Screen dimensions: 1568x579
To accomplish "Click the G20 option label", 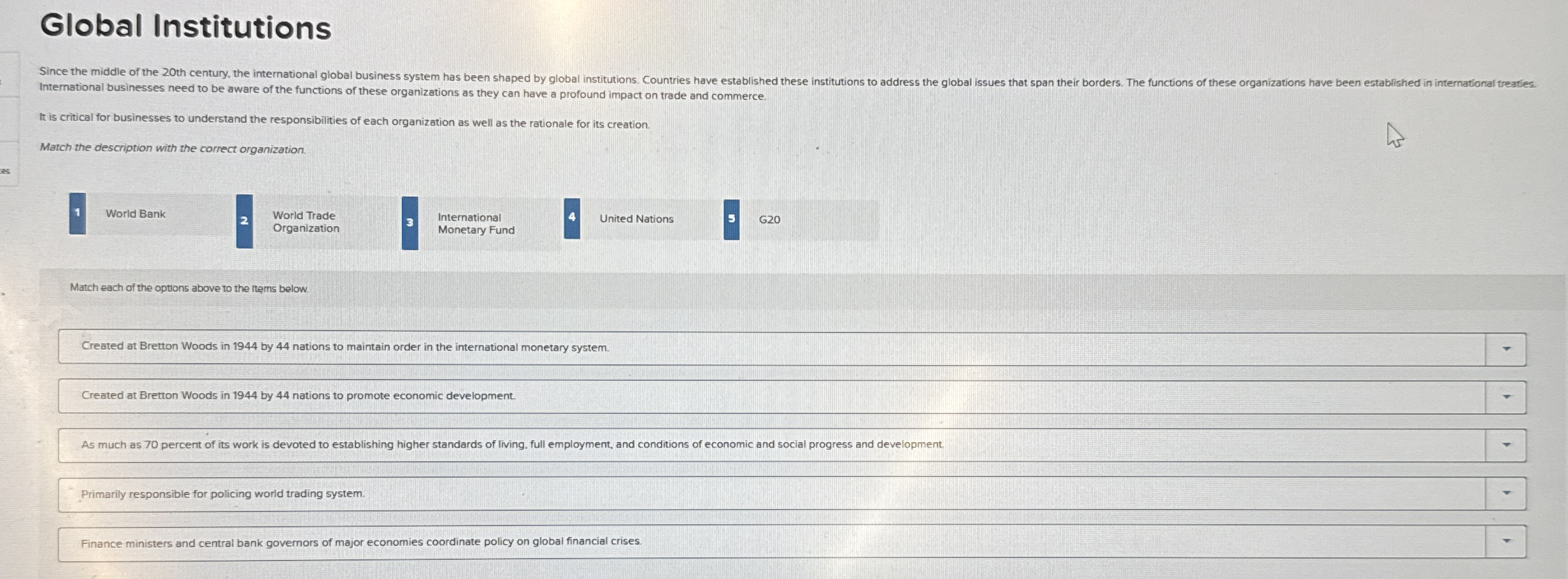I will pos(769,220).
